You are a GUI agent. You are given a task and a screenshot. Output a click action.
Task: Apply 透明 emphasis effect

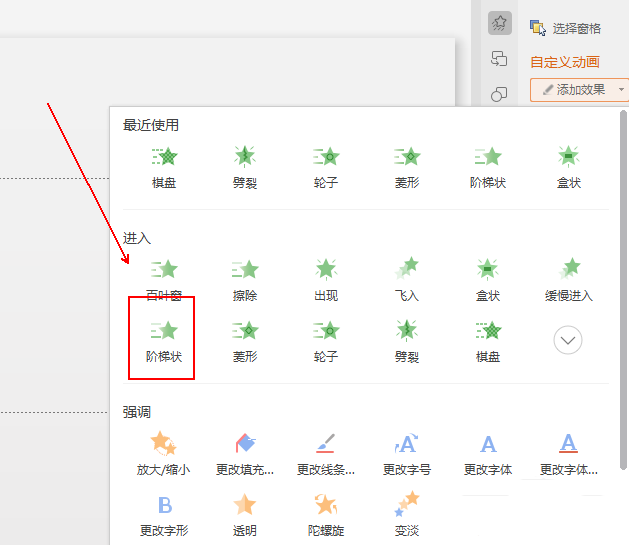(x=245, y=516)
